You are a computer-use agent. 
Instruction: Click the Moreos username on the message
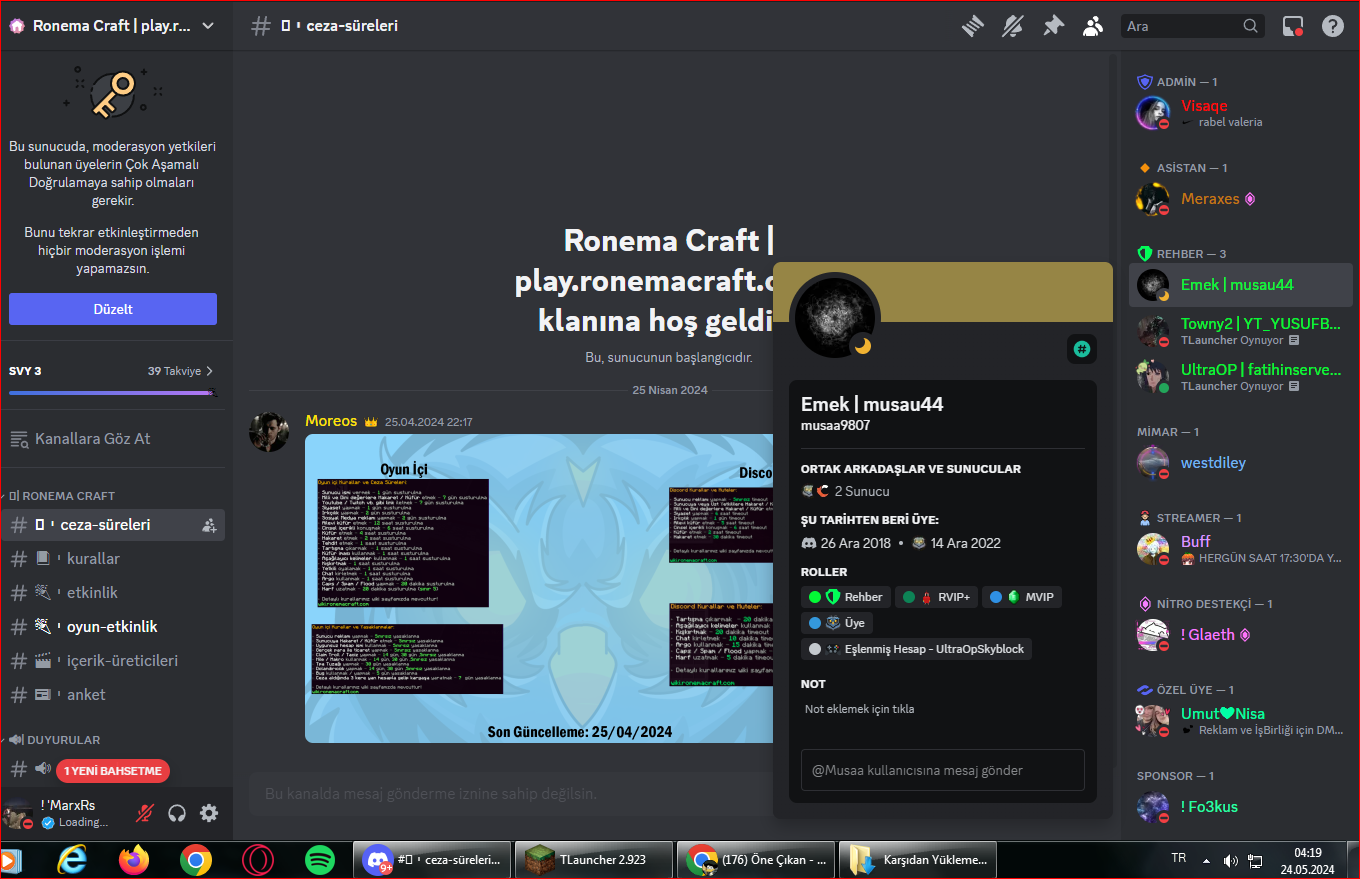[331, 421]
